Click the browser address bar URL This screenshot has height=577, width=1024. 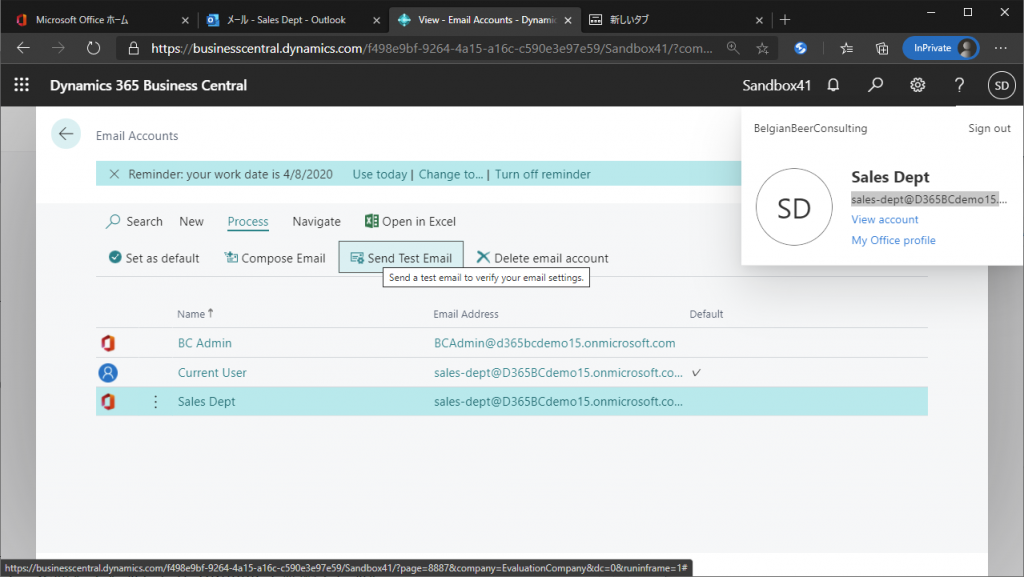431,48
